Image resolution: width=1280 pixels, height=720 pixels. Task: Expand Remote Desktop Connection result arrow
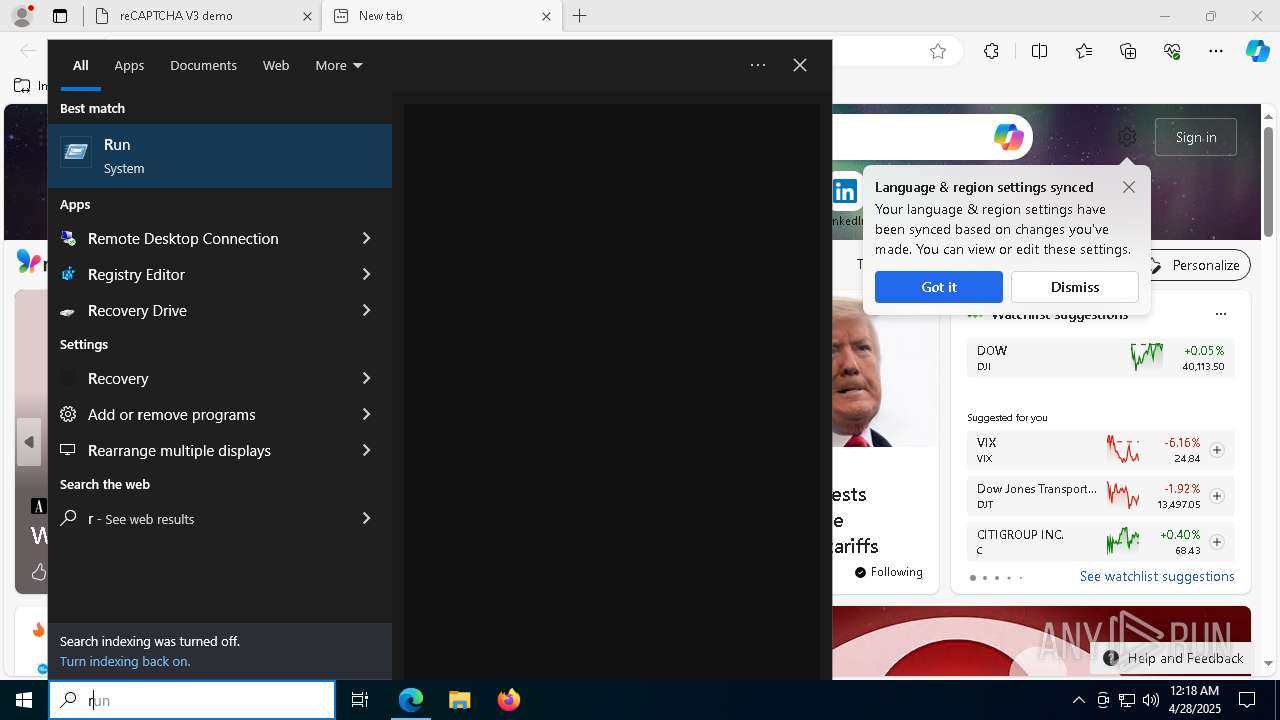click(366, 238)
